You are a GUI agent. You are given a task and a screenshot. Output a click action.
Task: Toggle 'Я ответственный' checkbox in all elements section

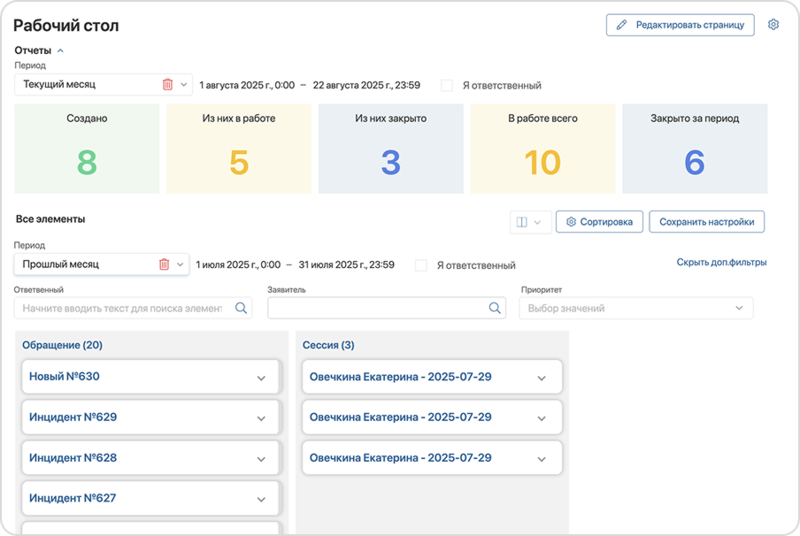(x=421, y=266)
